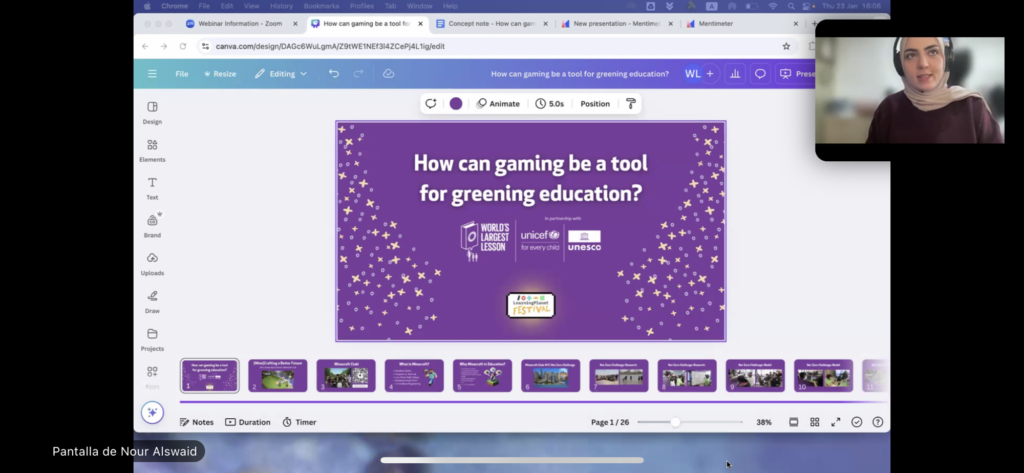The width and height of the screenshot is (1024, 473).
Task: Expand the Editing mode dropdown
Action: pos(281,74)
